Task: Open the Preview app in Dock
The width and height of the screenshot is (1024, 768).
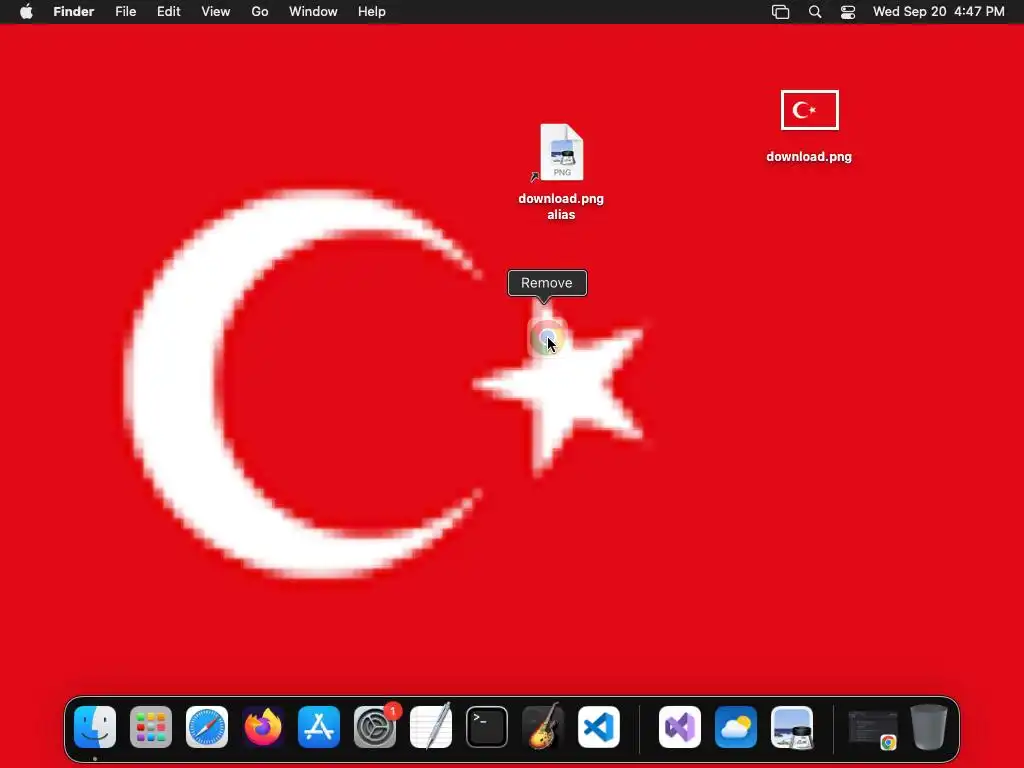Action: click(x=792, y=727)
